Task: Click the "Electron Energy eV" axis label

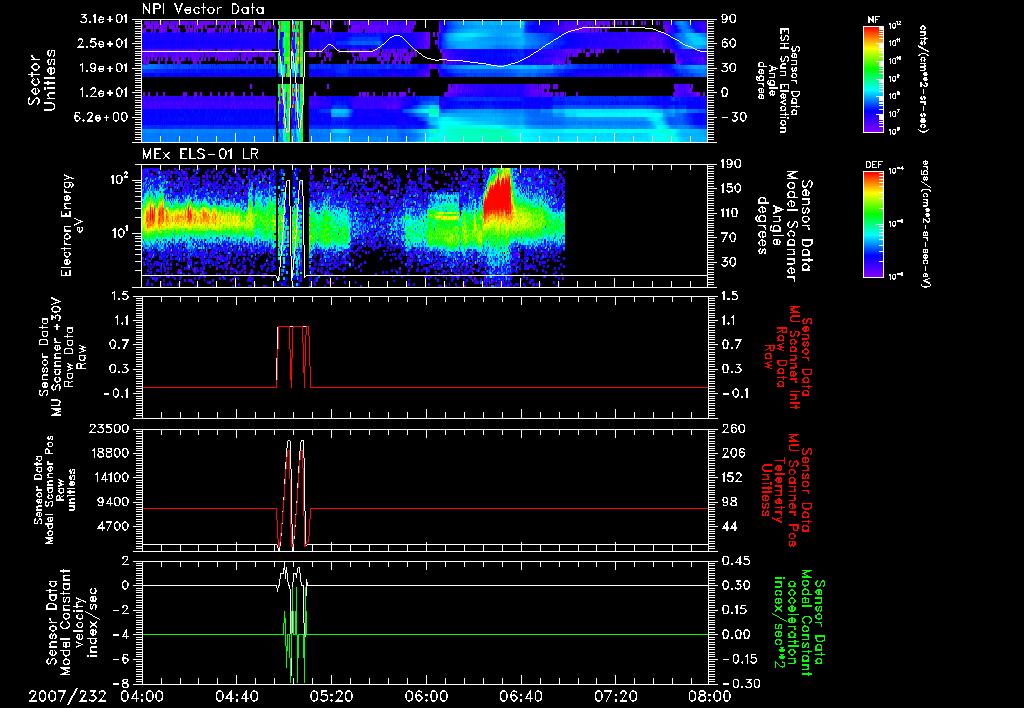Action: click(x=73, y=225)
